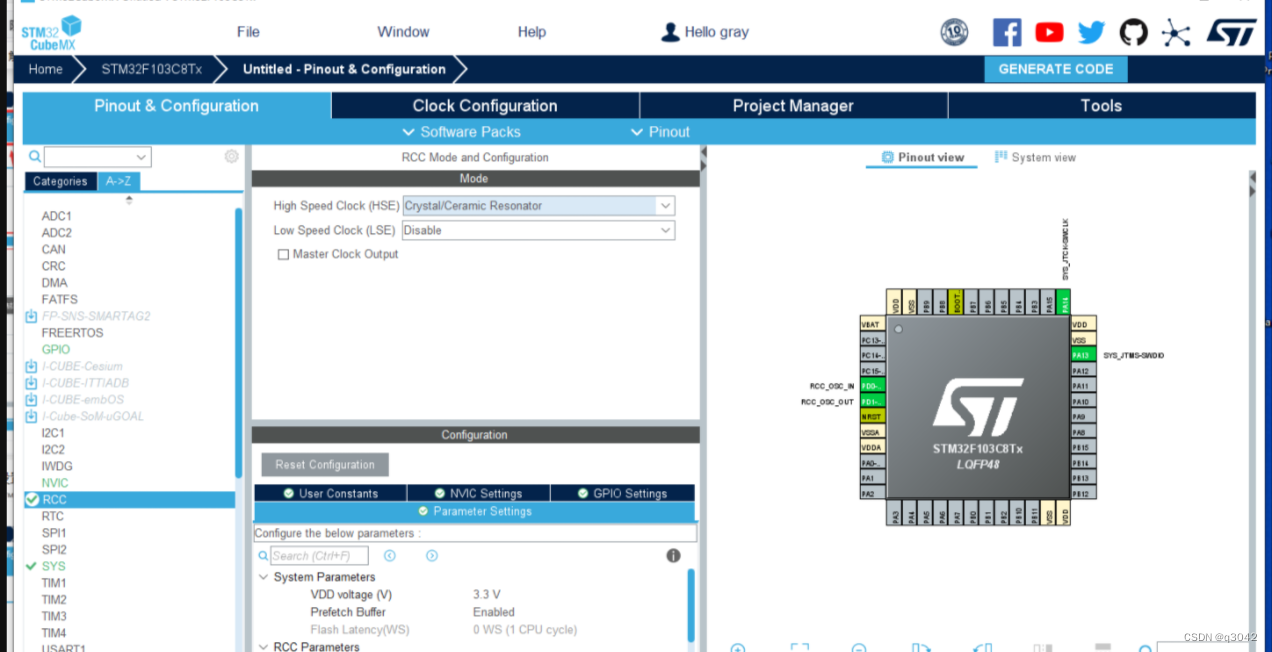Viewport: 1272px width, 652px height.
Task: Click the Untitled - Pinout & Configuration breadcrumb
Action: 344,69
